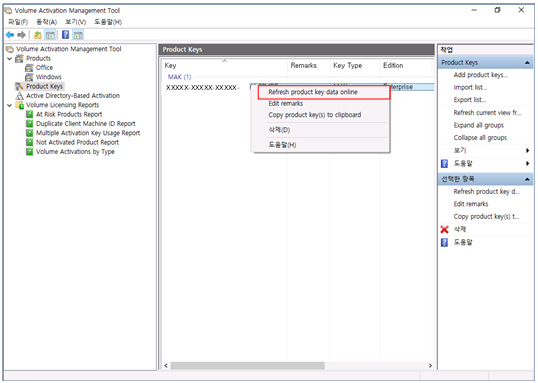Click the blue Help toolbar icon

pos(65,35)
